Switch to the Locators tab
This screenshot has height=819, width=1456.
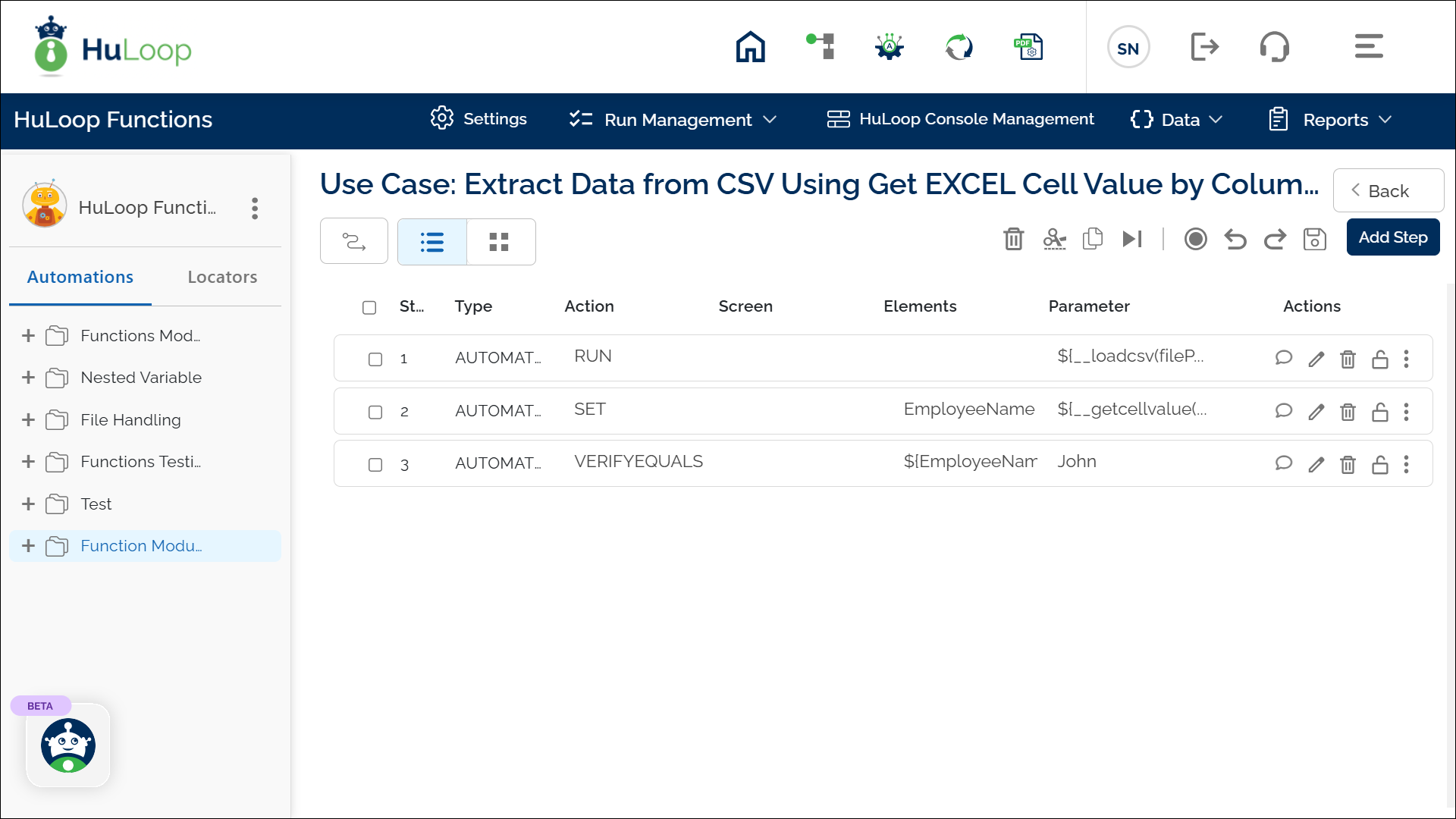tap(222, 278)
